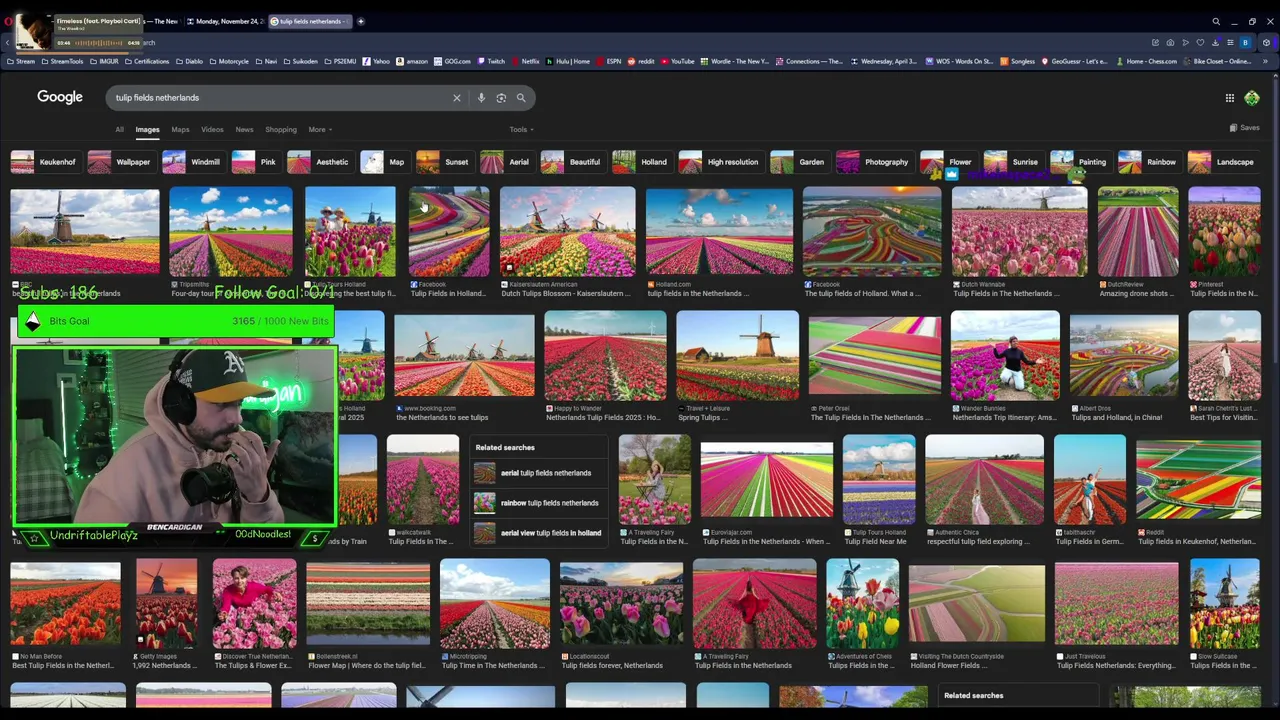Open the amazon bookmark
Viewport: 1280px width, 720px height.
(412, 61)
